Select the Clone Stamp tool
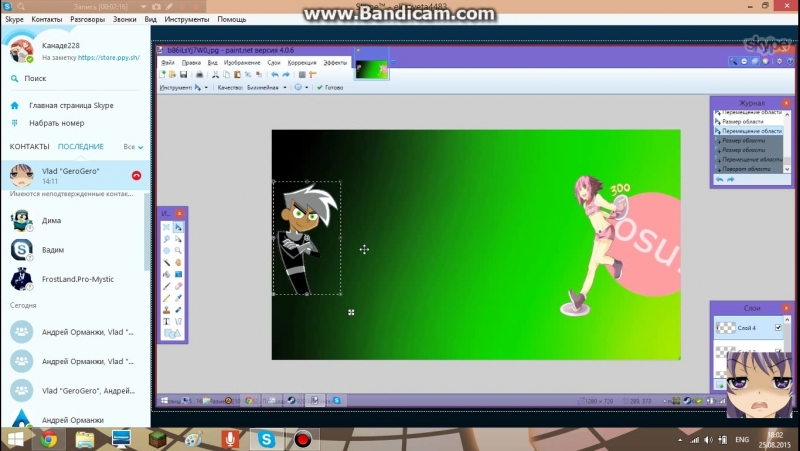Viewport: 800px width, 451px height. click(x=166, y=310)
